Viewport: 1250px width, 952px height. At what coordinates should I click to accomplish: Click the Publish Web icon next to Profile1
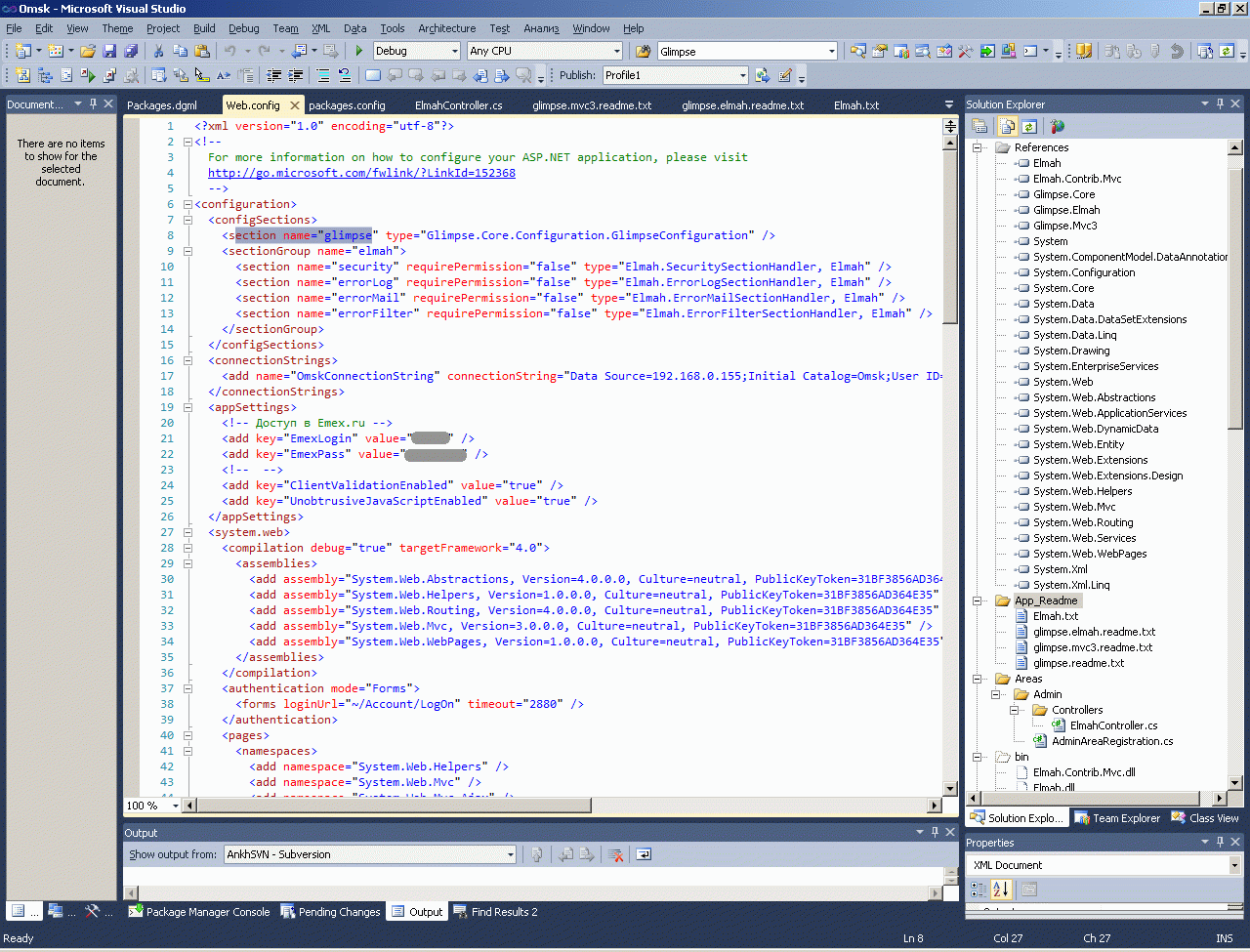(763, 75)
